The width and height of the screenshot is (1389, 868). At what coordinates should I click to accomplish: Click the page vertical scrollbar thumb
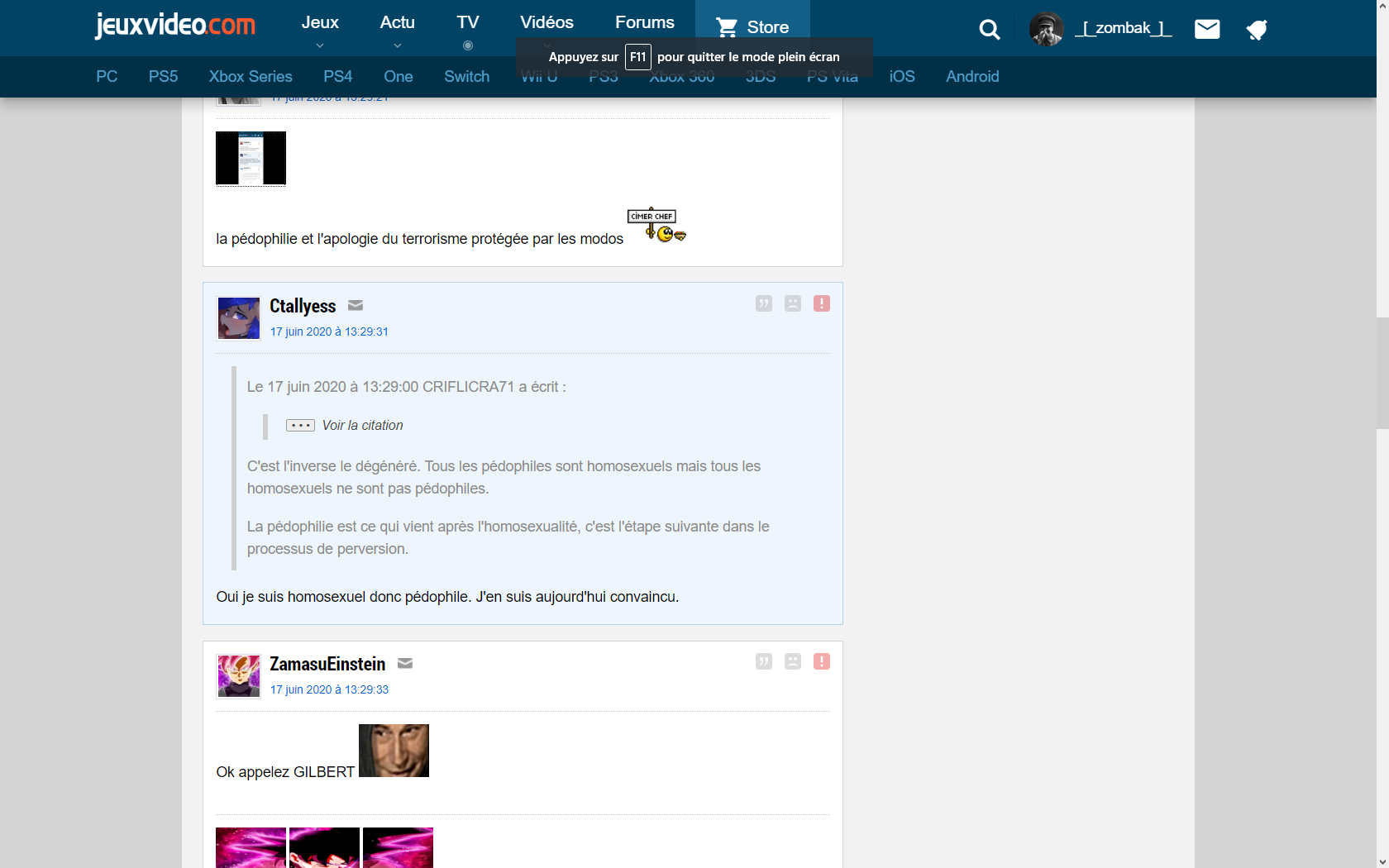tap(1382, 373)
